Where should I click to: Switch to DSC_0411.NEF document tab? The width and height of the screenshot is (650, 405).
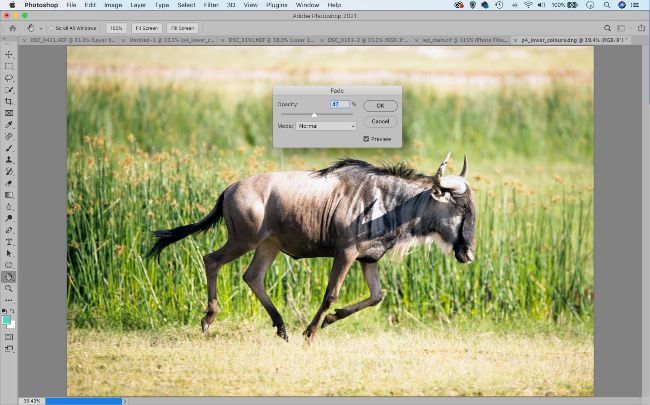click(72, 40)
